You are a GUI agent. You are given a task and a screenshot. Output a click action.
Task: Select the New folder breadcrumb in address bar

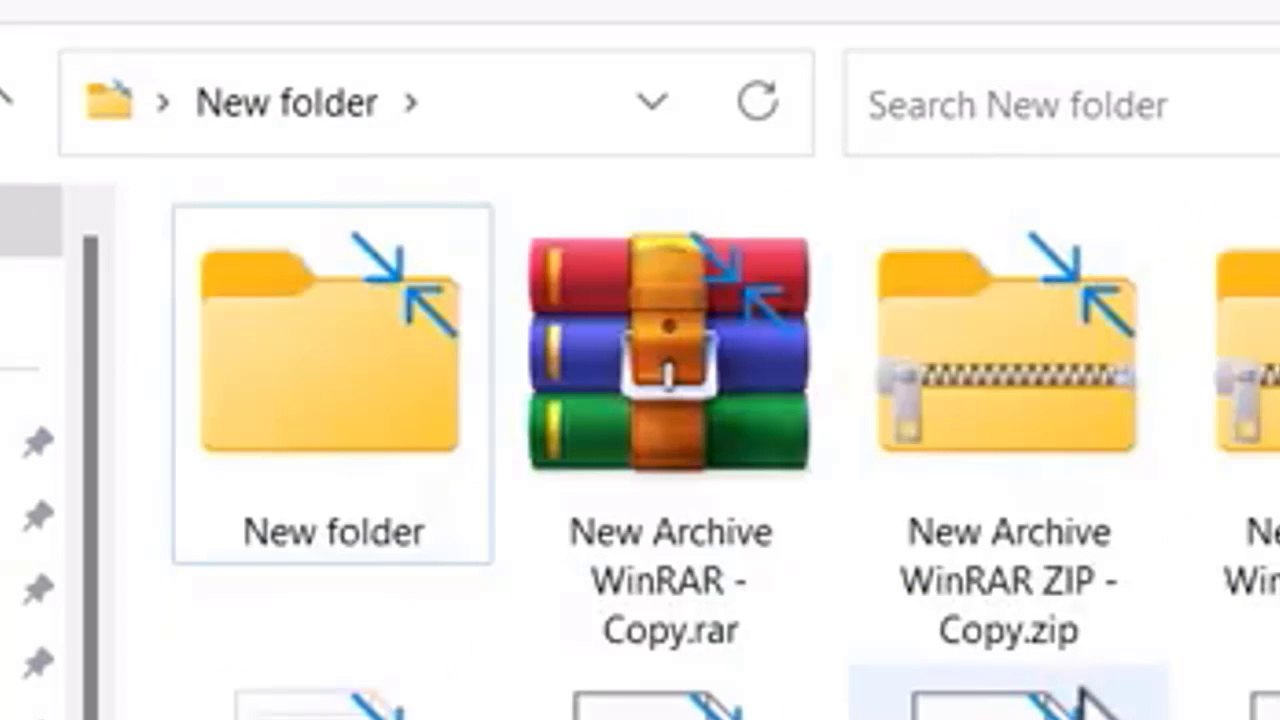[x=286, y=102]
